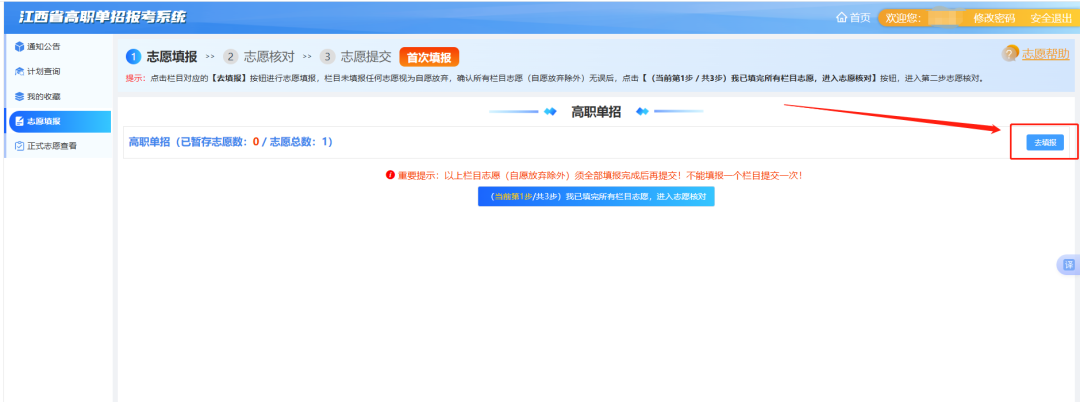
Task: Click the 志愿填报 edit icon in sidebar
Action: click(19, 122)
